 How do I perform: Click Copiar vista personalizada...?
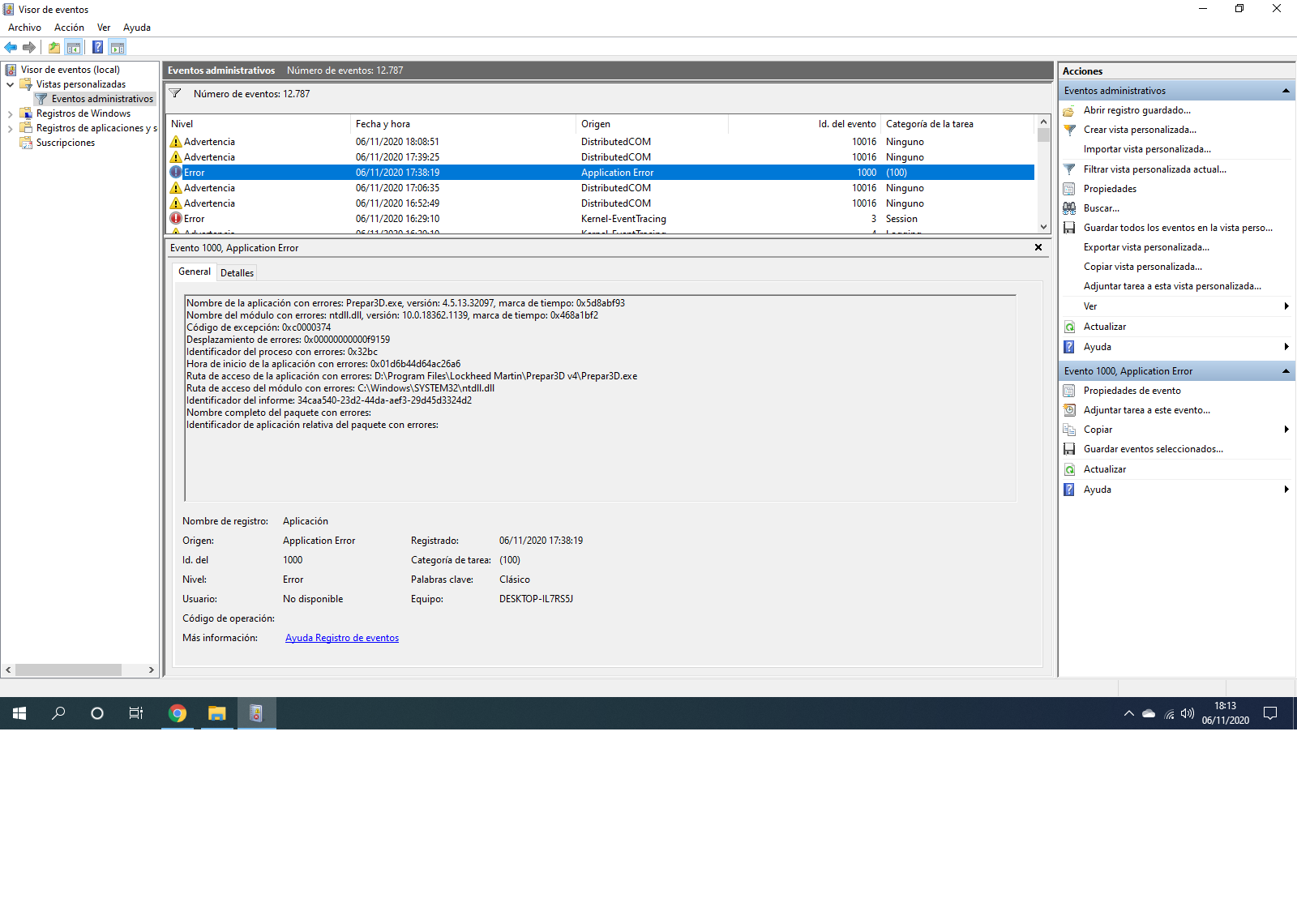(x=1143, y=267)
